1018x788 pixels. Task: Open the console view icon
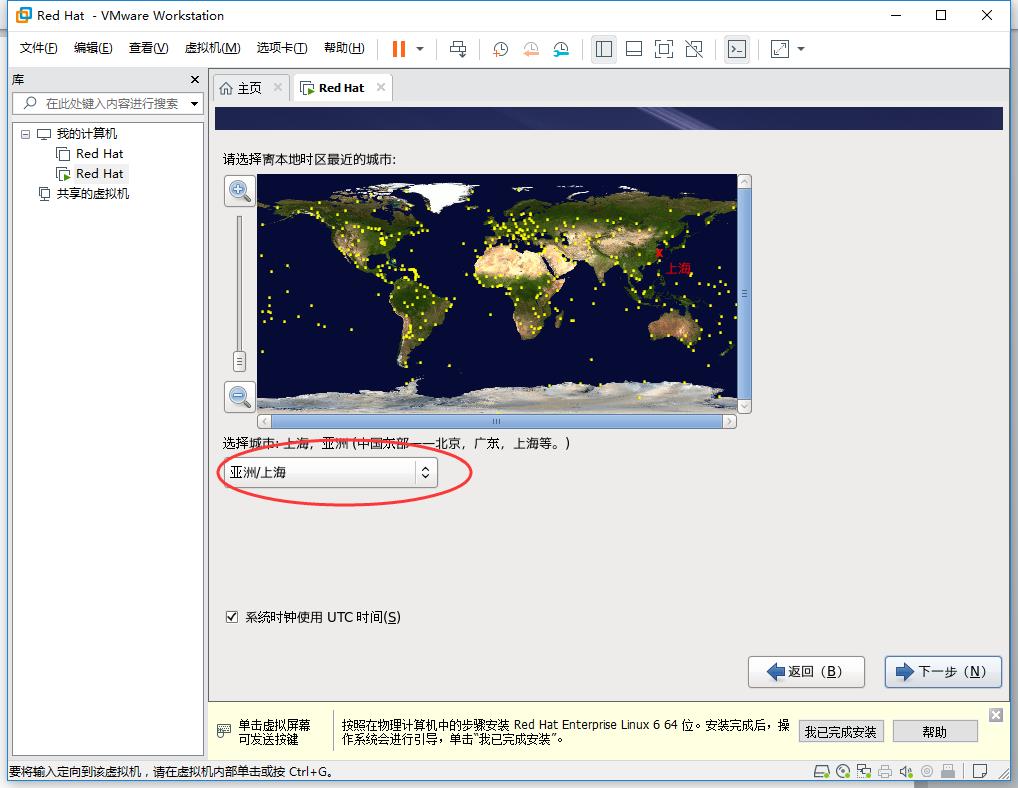click(737, 49)
